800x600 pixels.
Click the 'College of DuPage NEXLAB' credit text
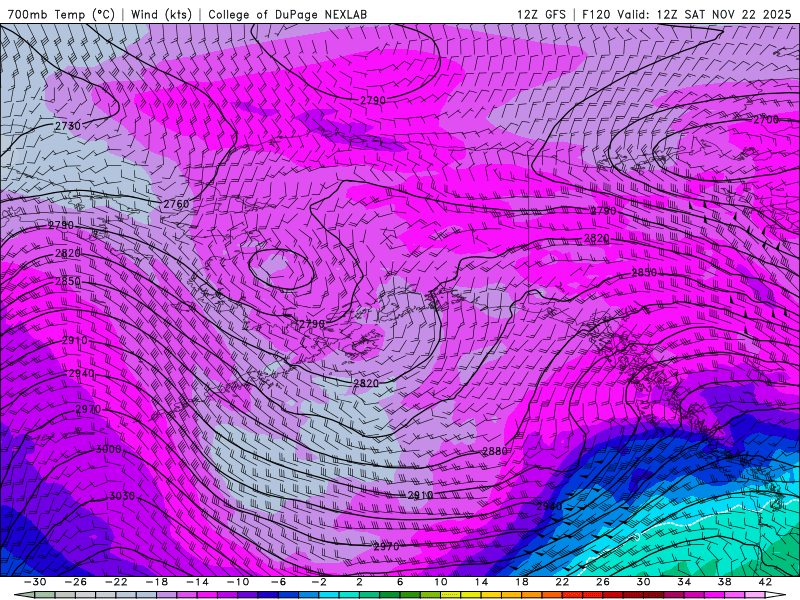point(287,14)
